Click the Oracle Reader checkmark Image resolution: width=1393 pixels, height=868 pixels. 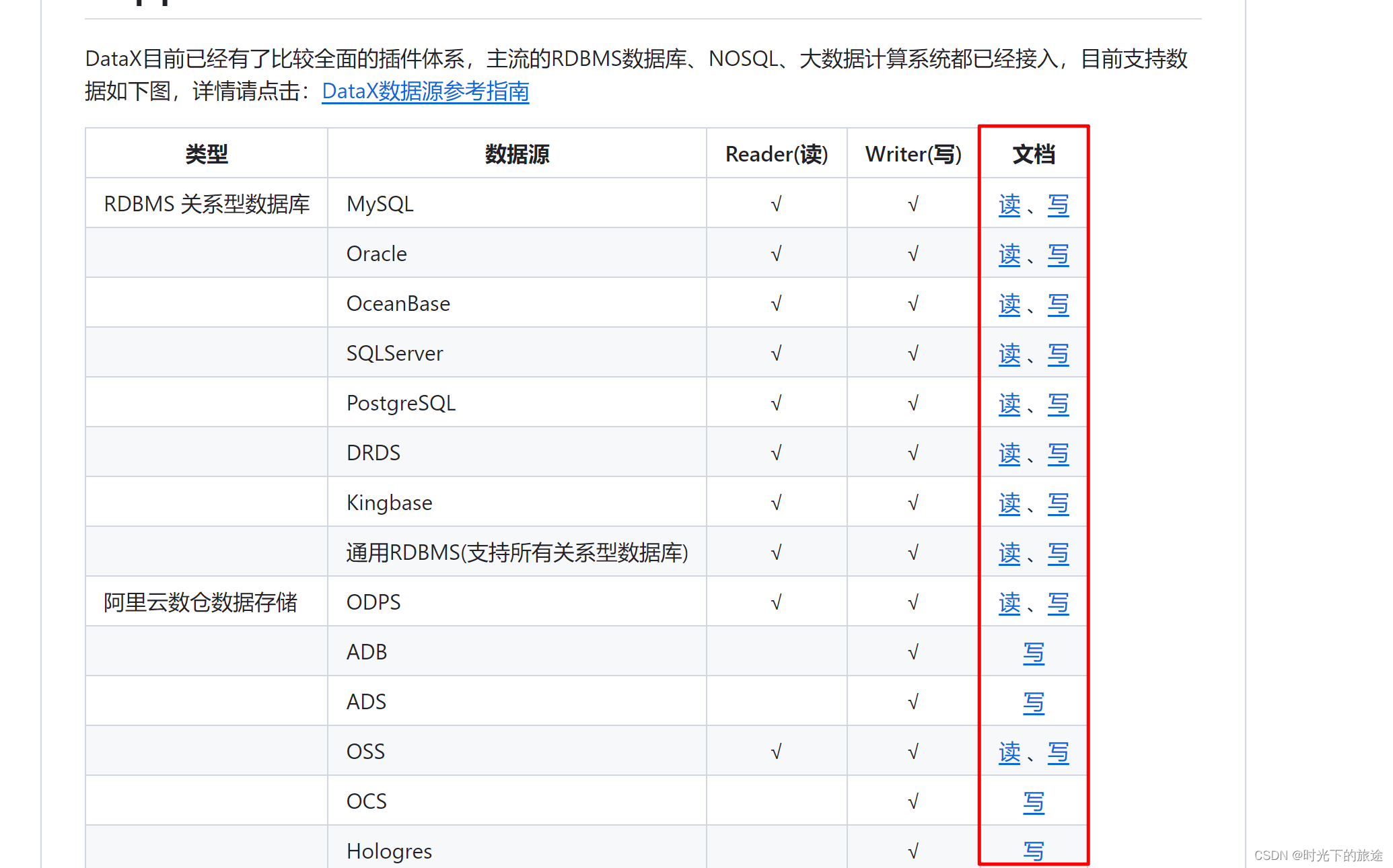click(777, 254)
